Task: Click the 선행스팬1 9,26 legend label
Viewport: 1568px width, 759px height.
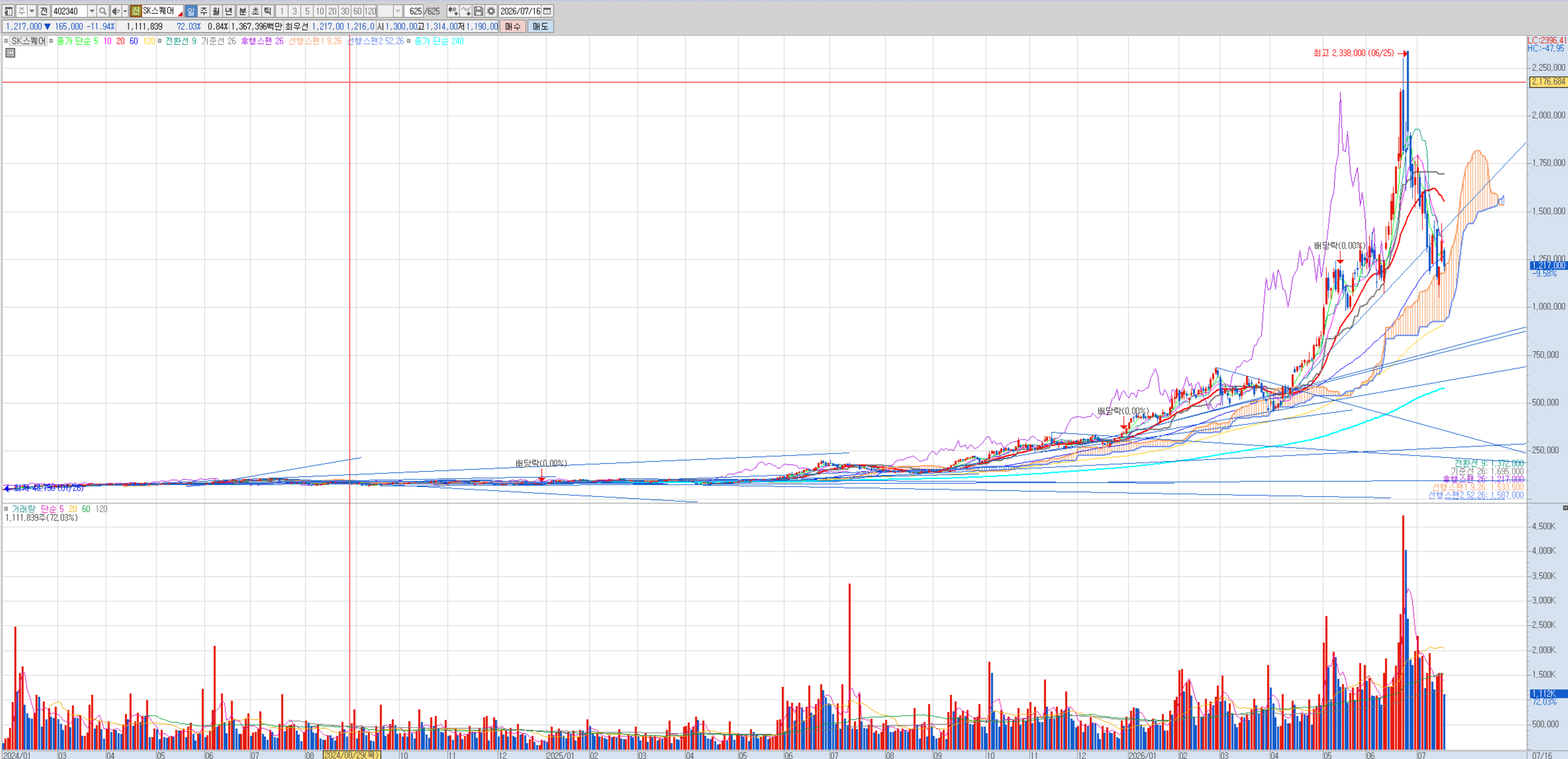Action: (315, 41)
